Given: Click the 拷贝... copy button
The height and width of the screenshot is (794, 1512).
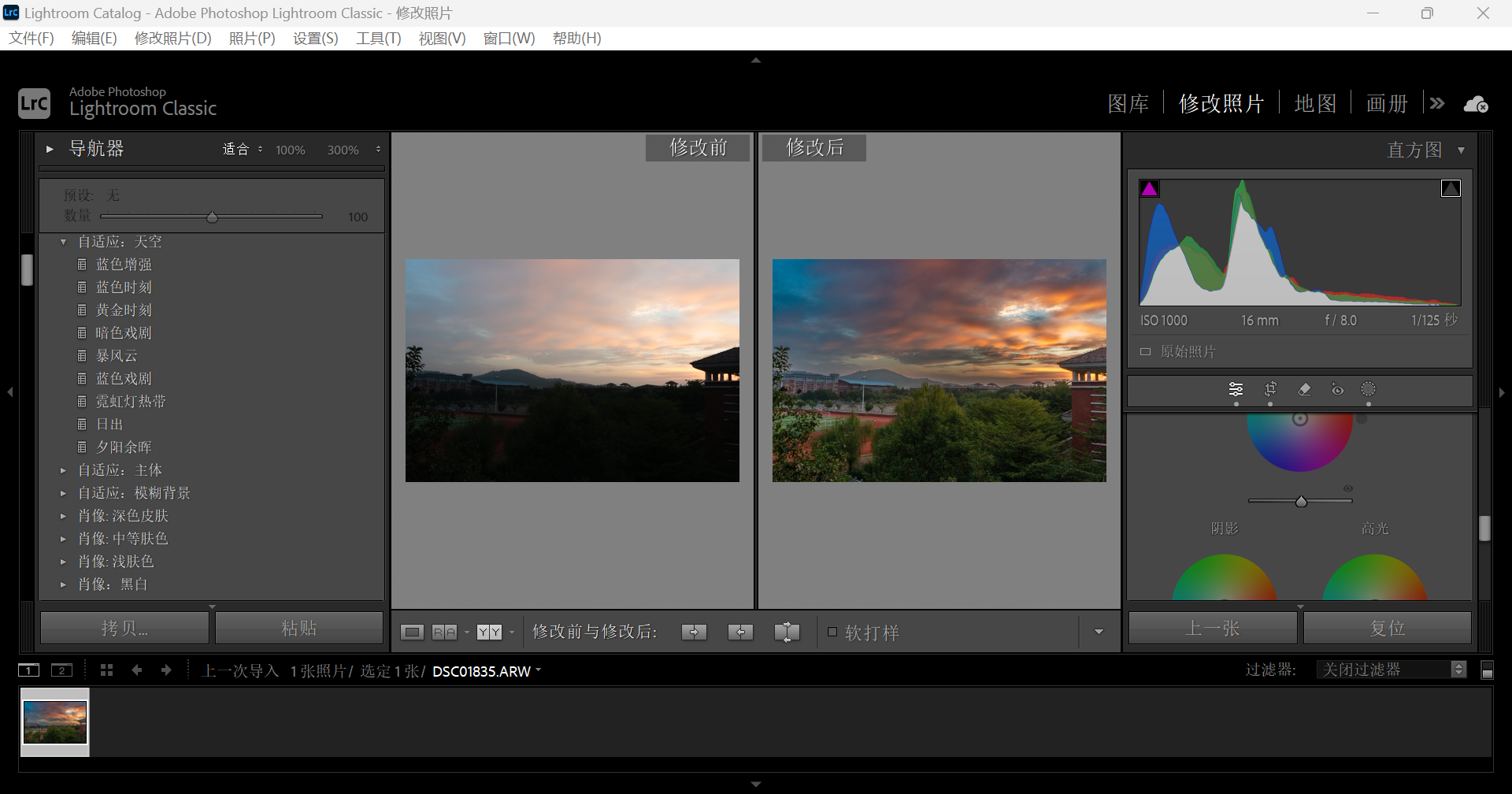Looking at the screenshot, I should [124, 628].
